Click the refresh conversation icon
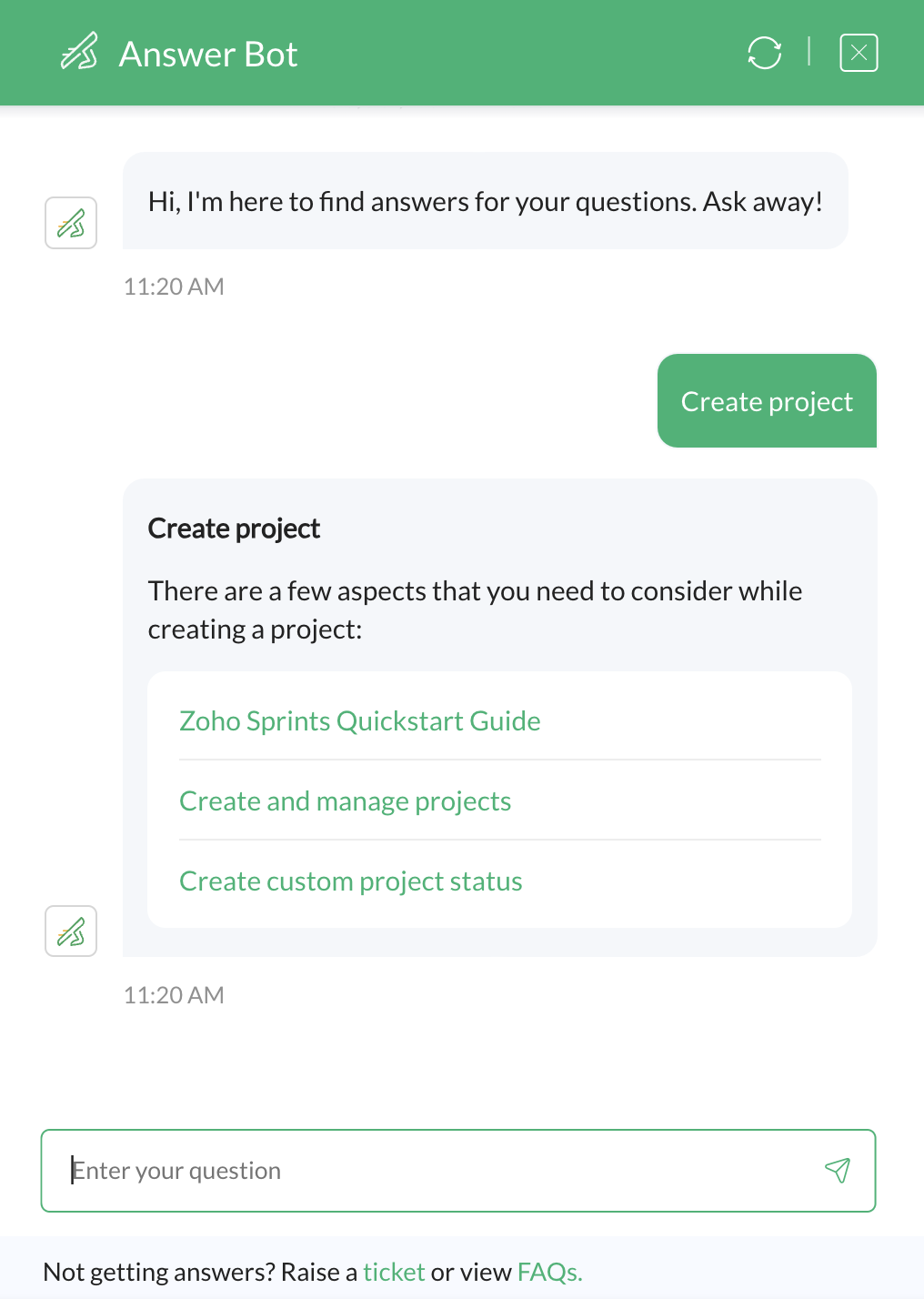This screenshot has width=924, height=1299. (x=764, y=53)
